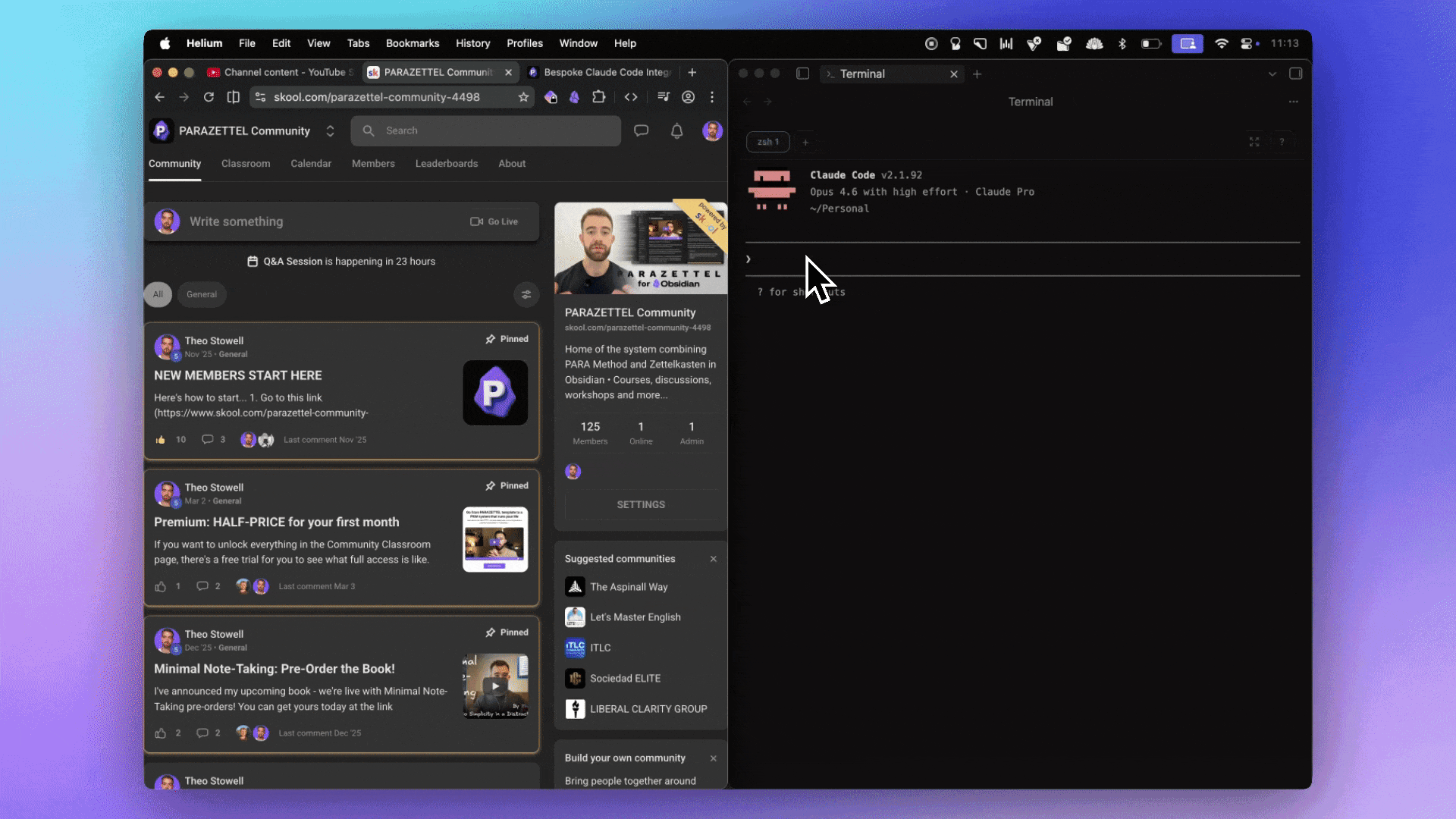Click the SETTINGS button
1456x819 pixels.
tap(640, 504)
